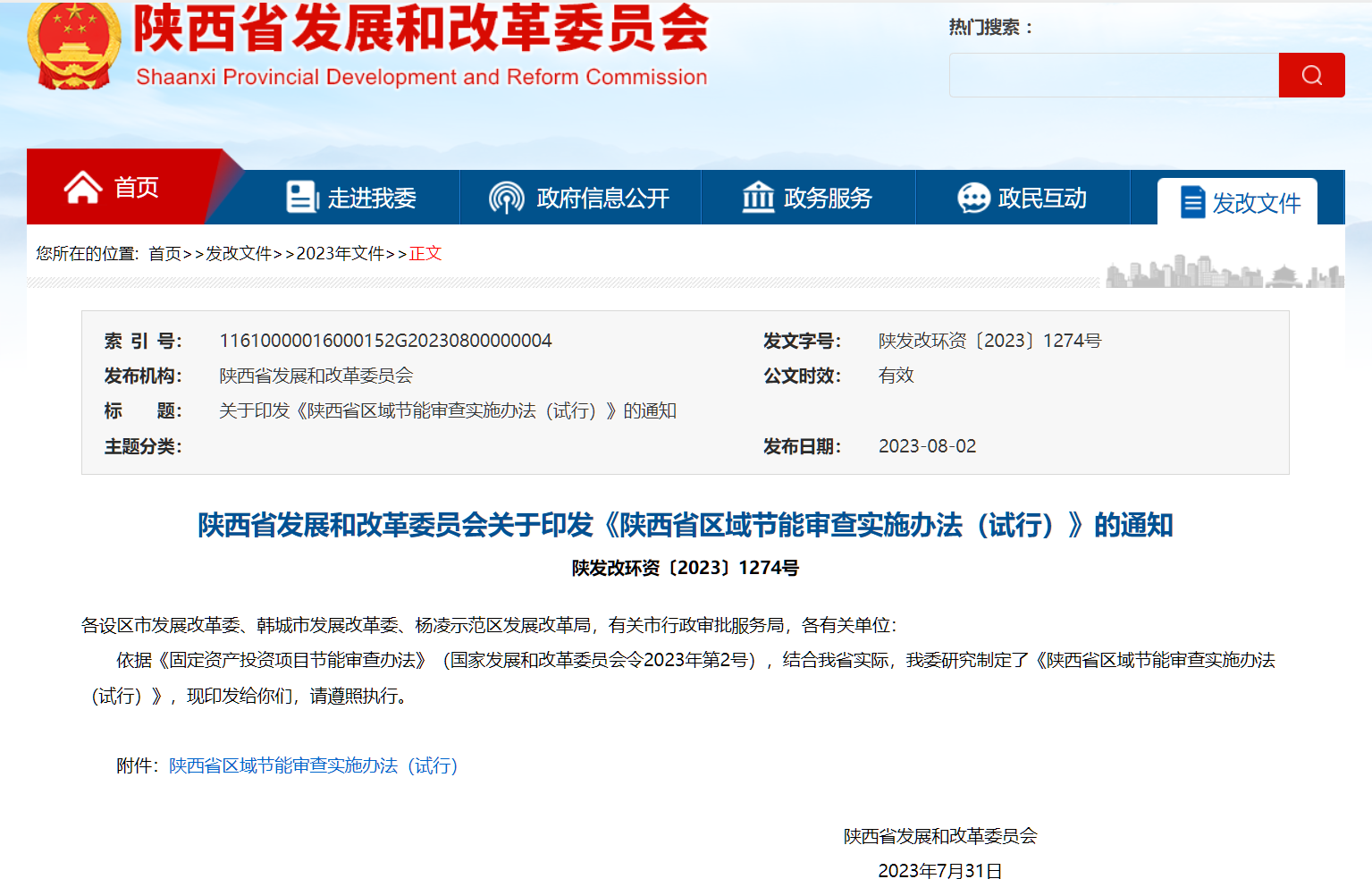Click the 政务服务 building icon
This screenshot has height=879, width=1372.
pos(758,197)
